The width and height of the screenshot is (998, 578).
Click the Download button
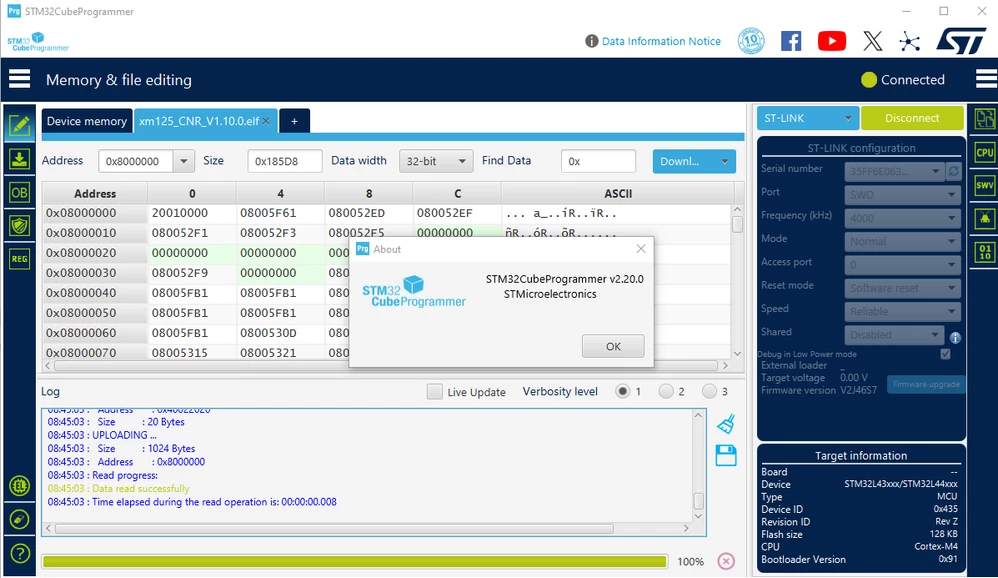pos(684,162)
